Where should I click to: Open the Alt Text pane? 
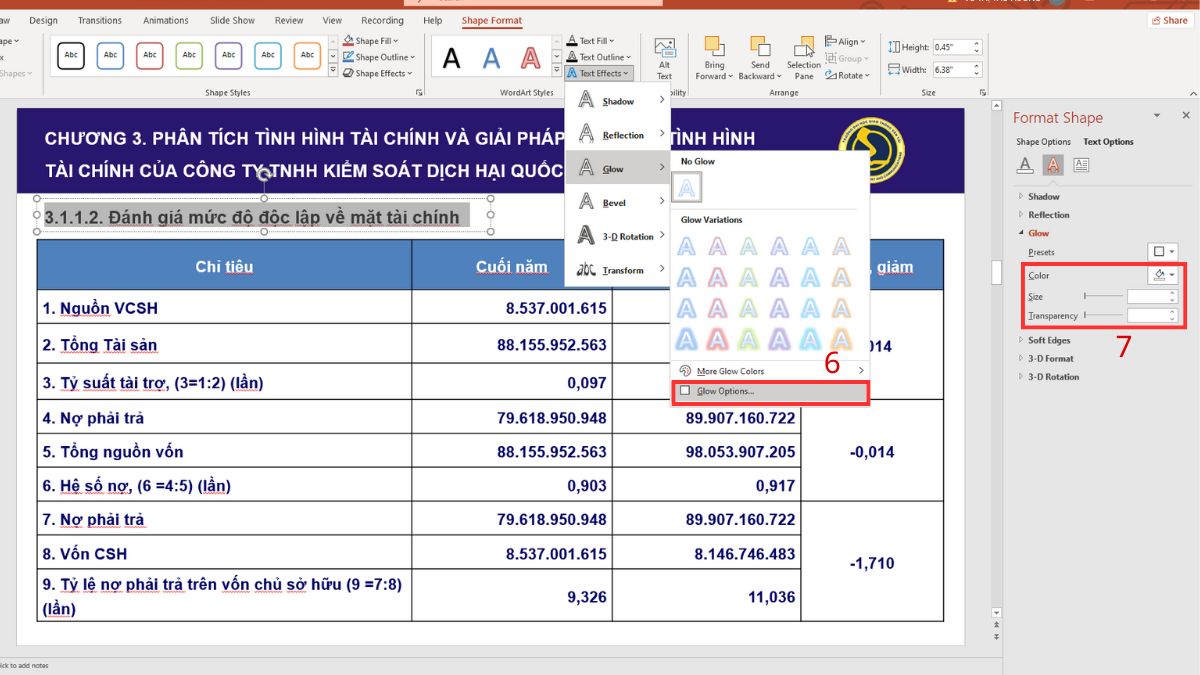click(x=664, y=57)
